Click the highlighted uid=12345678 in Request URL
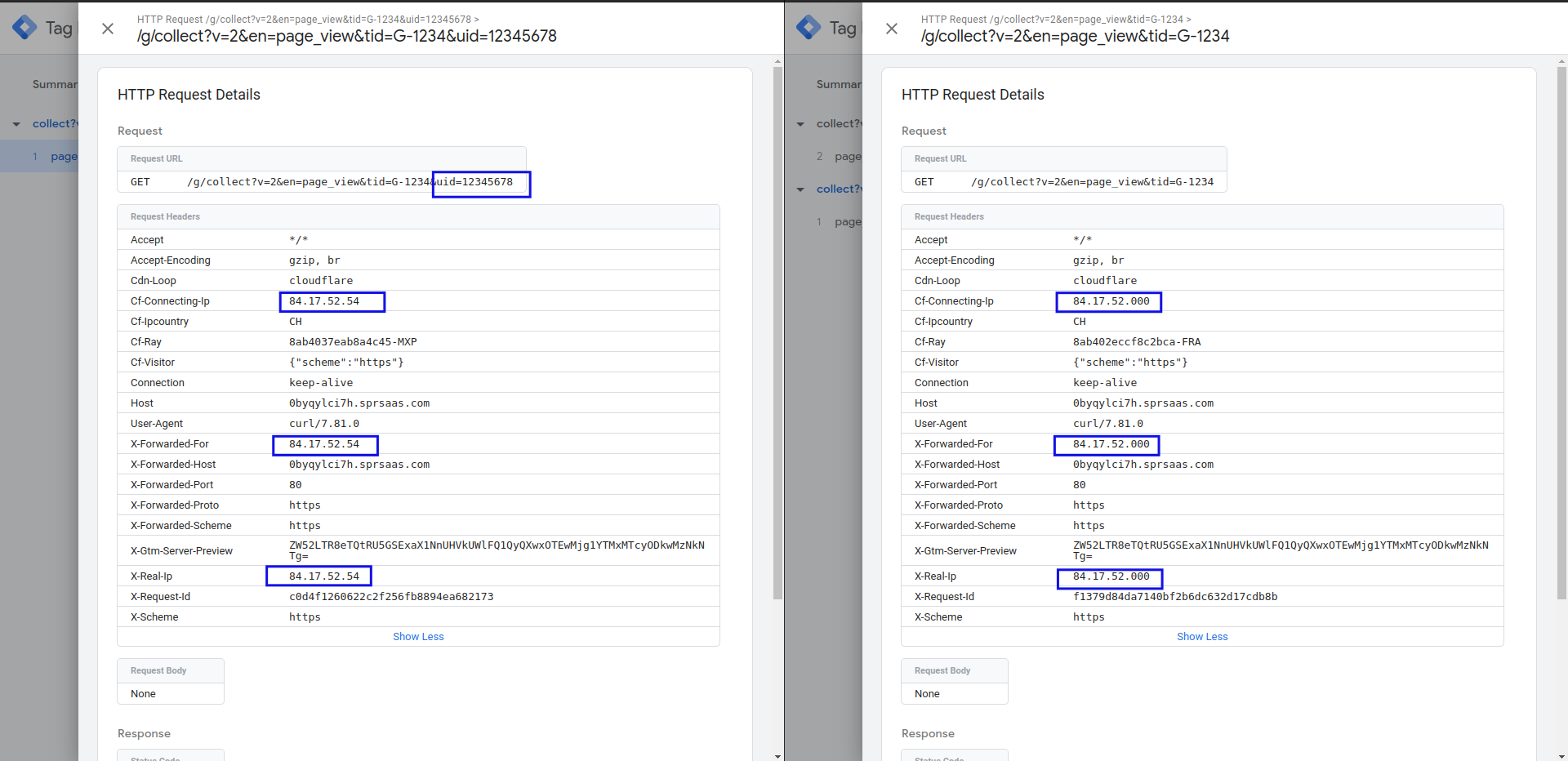 pyautogui.click(x=480, y=182)
